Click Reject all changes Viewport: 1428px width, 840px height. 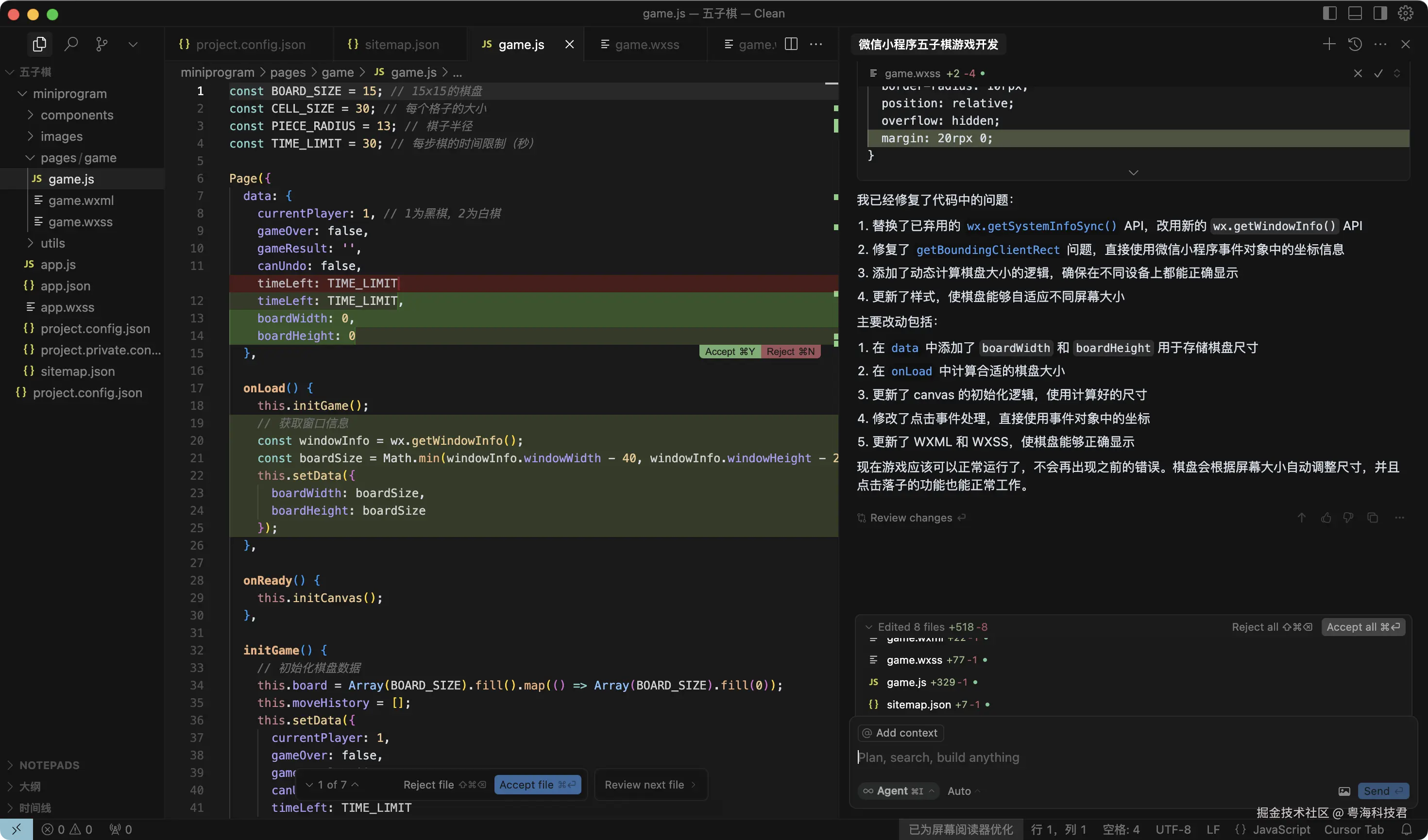point(1272,626)
